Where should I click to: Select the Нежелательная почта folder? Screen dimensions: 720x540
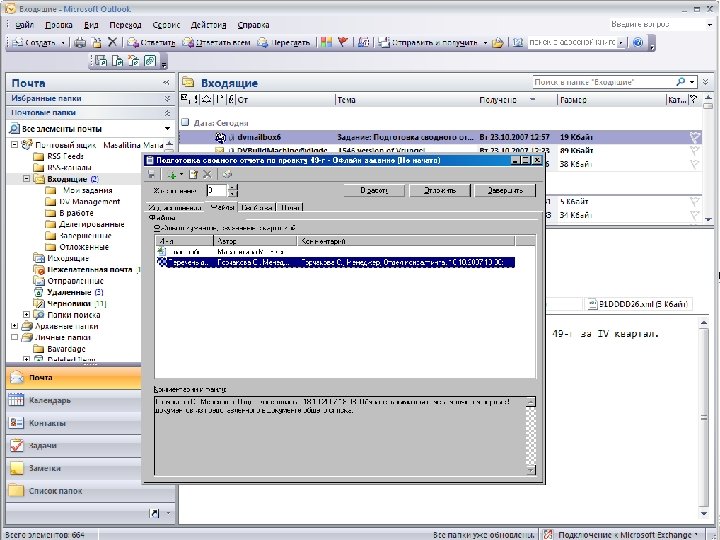[x=90, y=270]
